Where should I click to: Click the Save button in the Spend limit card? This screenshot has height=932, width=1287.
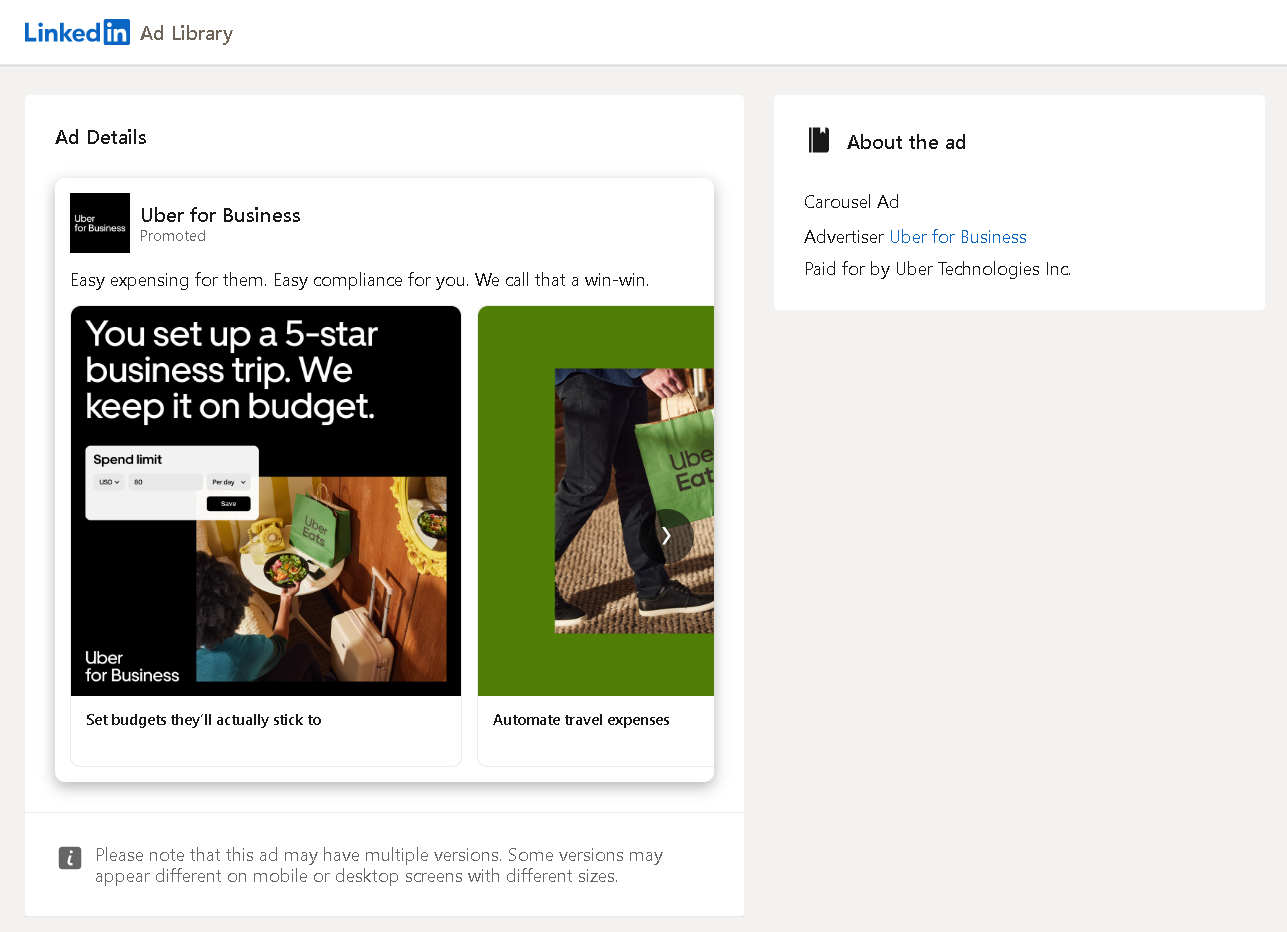229,503
